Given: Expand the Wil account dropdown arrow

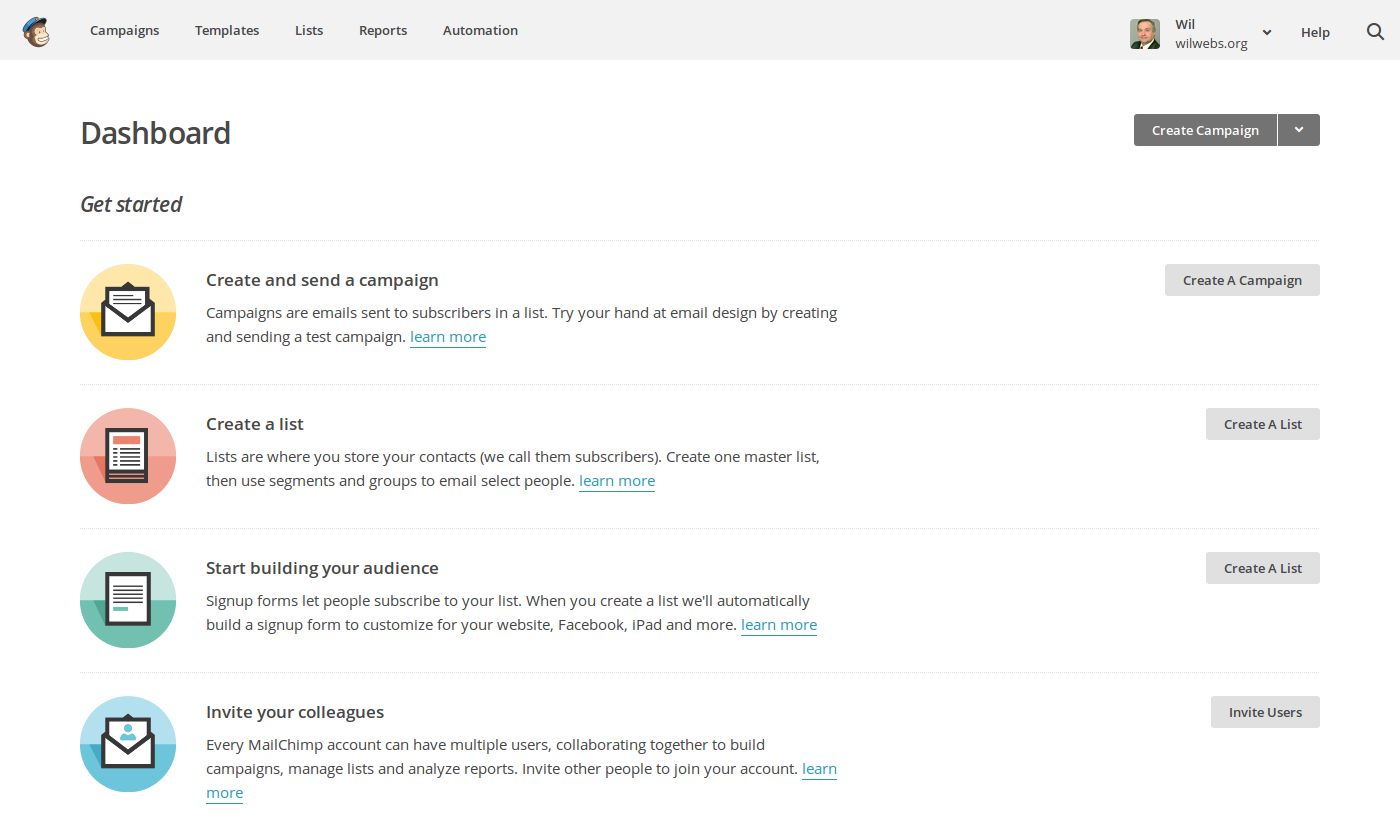Looking at the screenshot, I should (x=1267, y=33).
